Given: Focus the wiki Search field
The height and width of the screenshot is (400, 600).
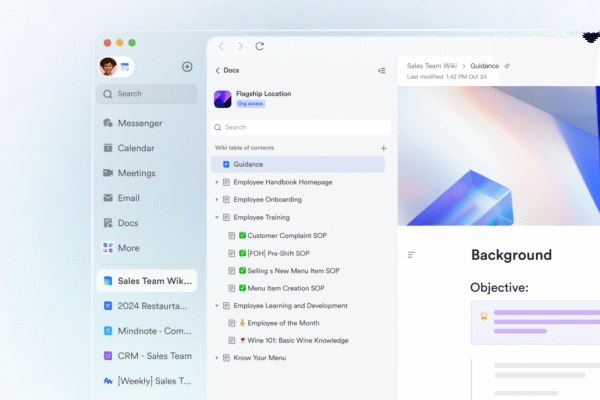Looking at the screenshot, I should [300, 127].
